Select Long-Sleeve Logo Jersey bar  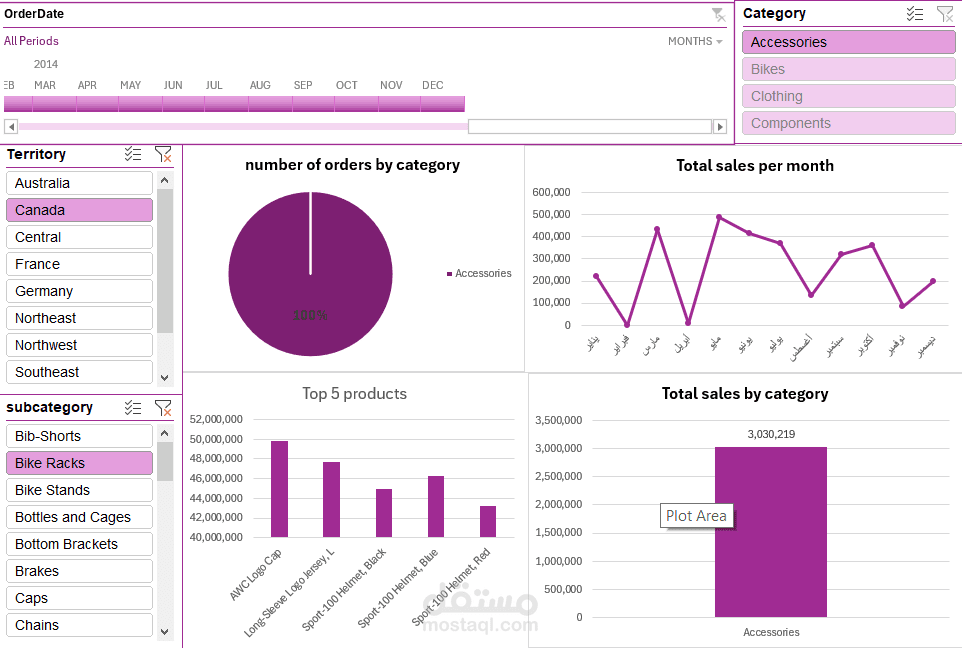pyautogui.click(x=331, y=500)
